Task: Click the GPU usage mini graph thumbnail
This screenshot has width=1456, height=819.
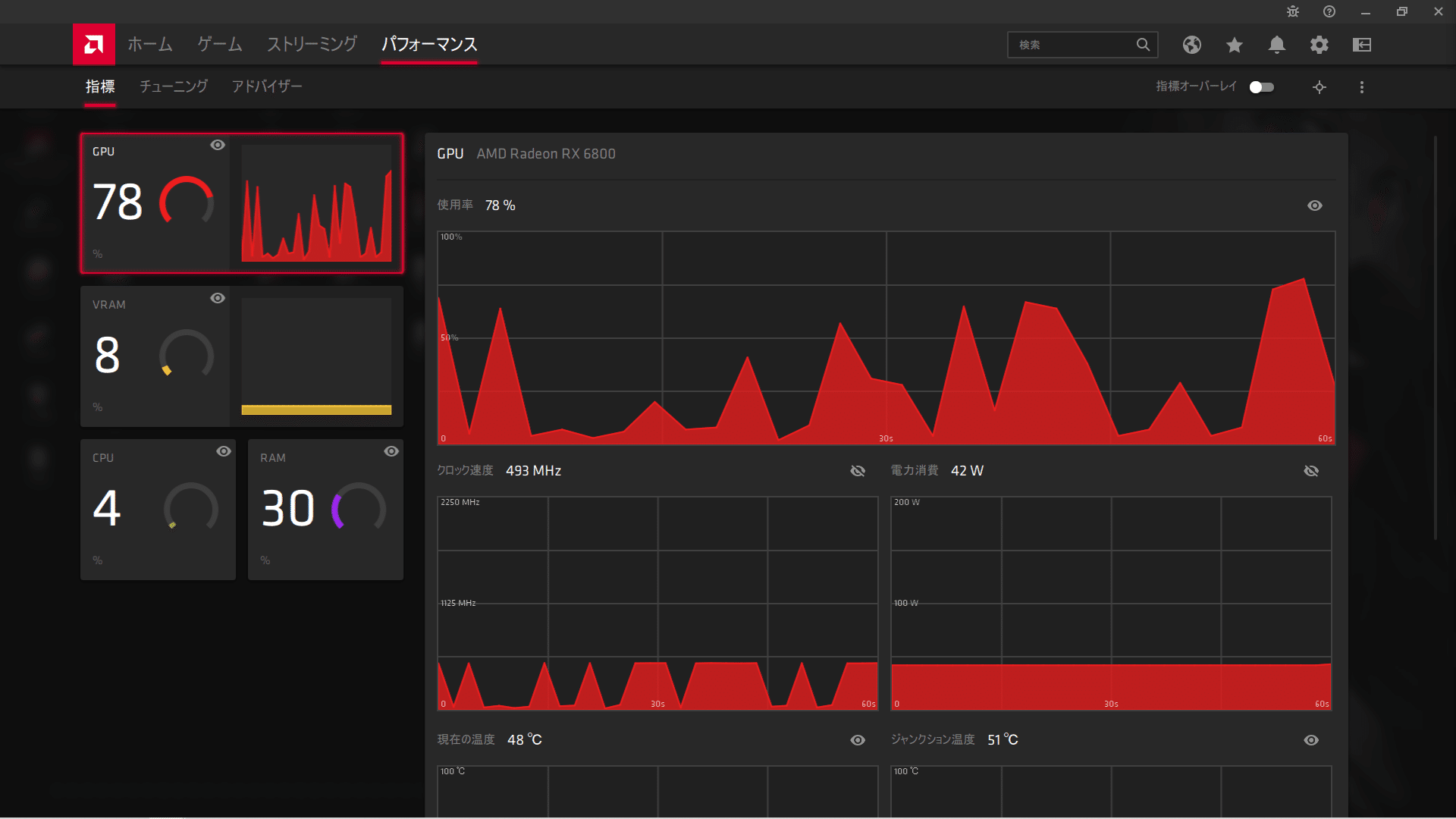Action: coord(316,203)
